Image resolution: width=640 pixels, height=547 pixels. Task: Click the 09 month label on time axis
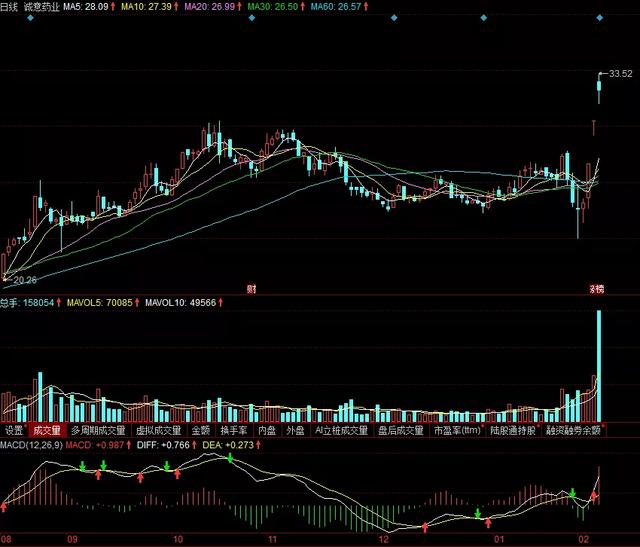[x=72, y=539]
